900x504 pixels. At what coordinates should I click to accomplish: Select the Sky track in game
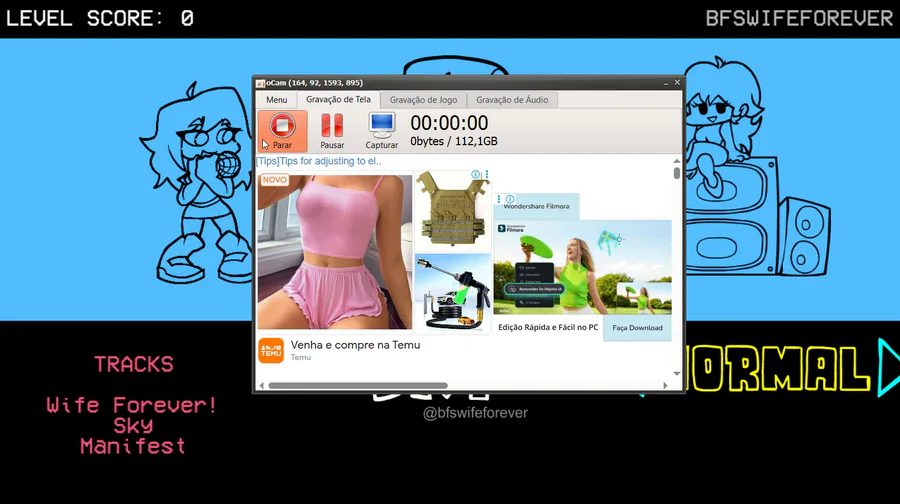[x=133, y=425]
